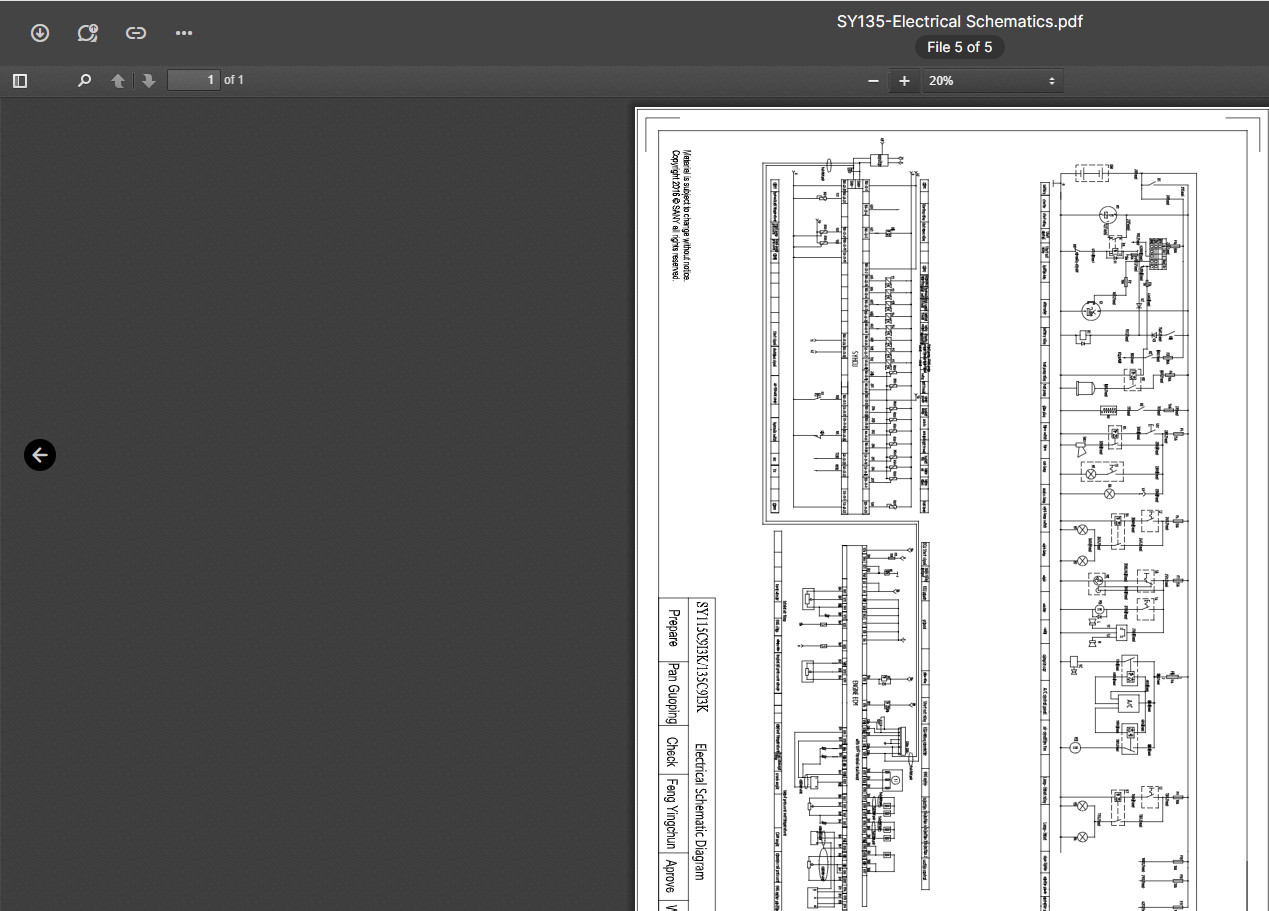Go to the previous page arrow
The image size is (1269, 911).
(x=118, y=81)
